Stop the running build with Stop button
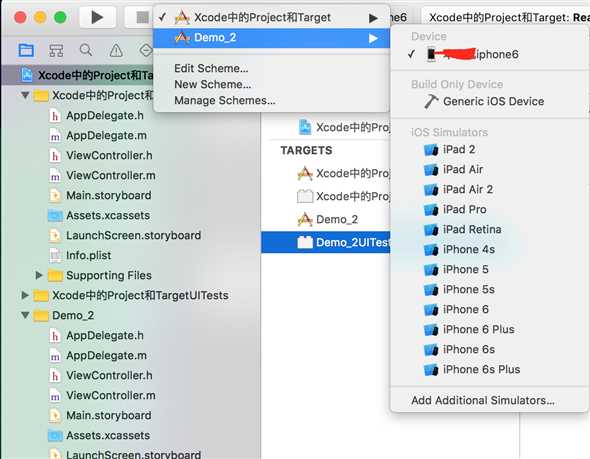 point(141,17)
